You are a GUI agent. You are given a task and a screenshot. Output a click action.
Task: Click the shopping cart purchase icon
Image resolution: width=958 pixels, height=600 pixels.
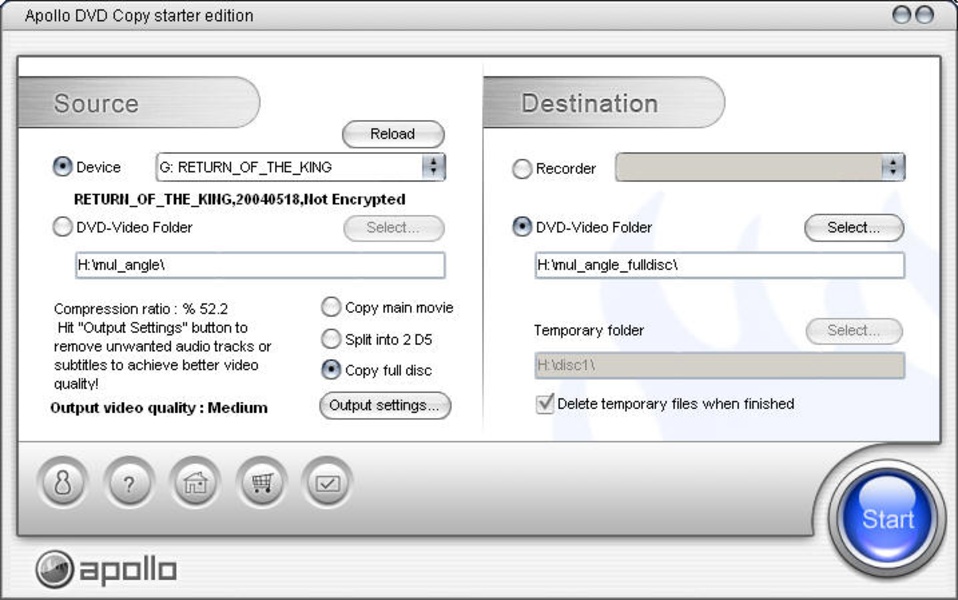(262, 485)
